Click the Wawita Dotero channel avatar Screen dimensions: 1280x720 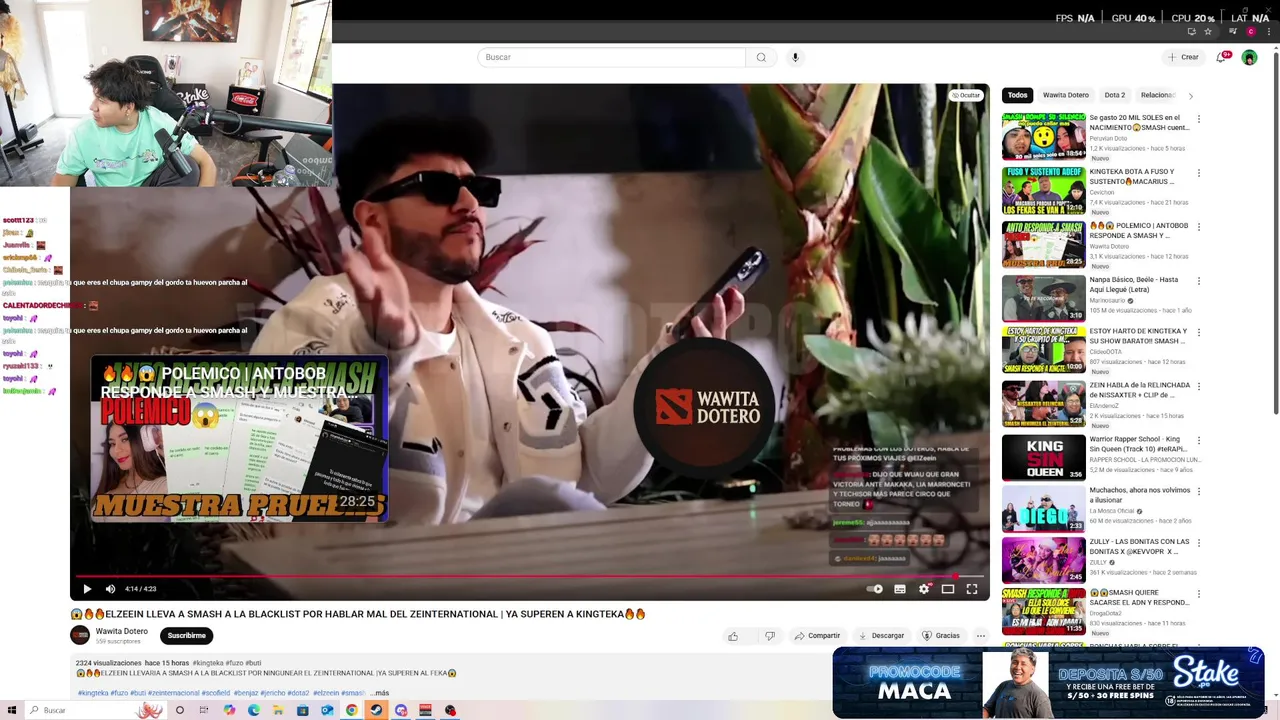click(x=80, y=635)
